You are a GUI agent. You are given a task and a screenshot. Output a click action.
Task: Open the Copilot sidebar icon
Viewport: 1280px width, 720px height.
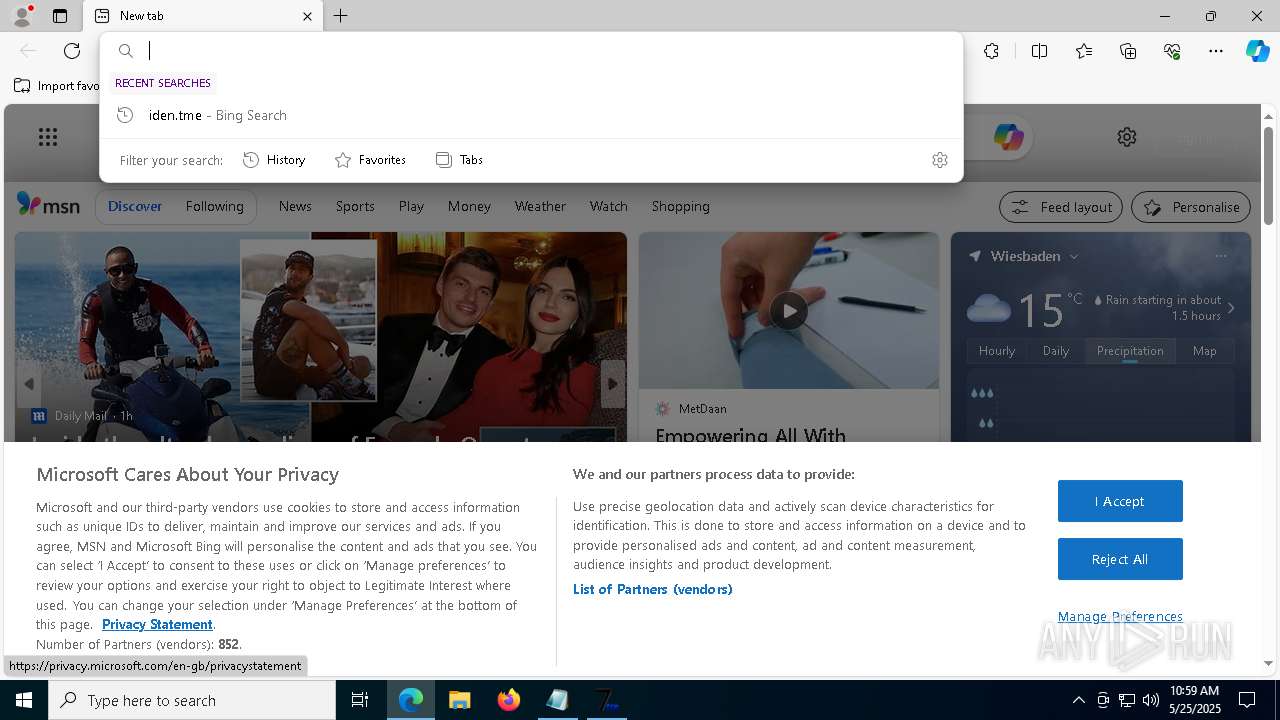pyautogui.click(x=1257, y=51)
